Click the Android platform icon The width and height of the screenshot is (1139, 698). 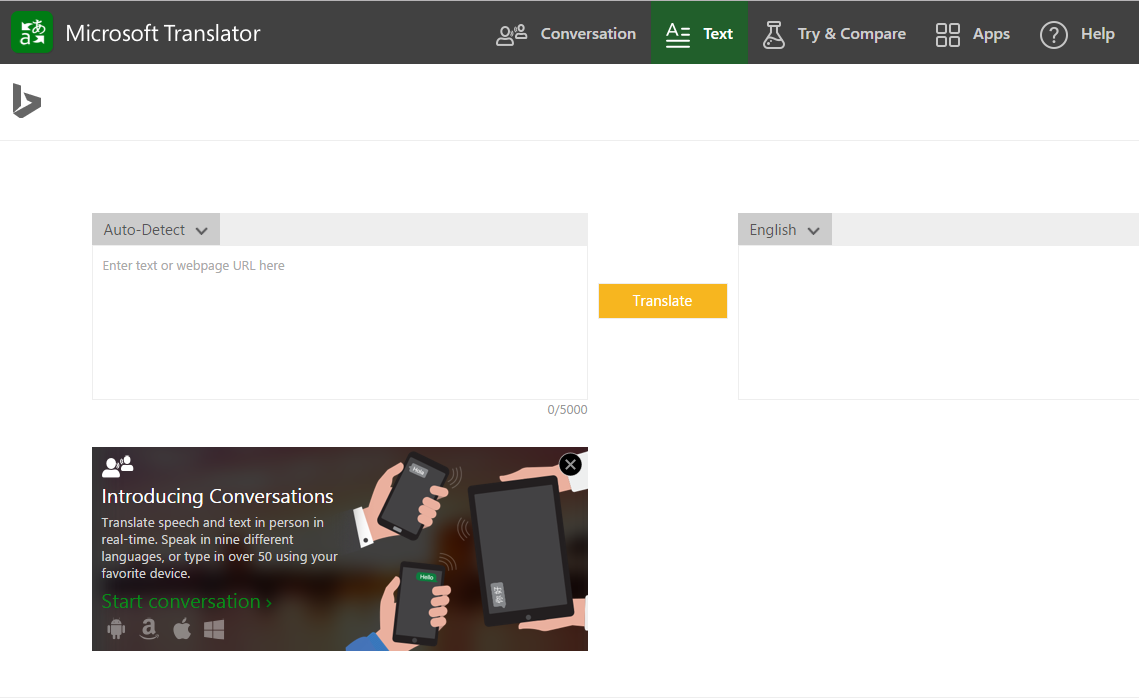[x=116, y=628]
